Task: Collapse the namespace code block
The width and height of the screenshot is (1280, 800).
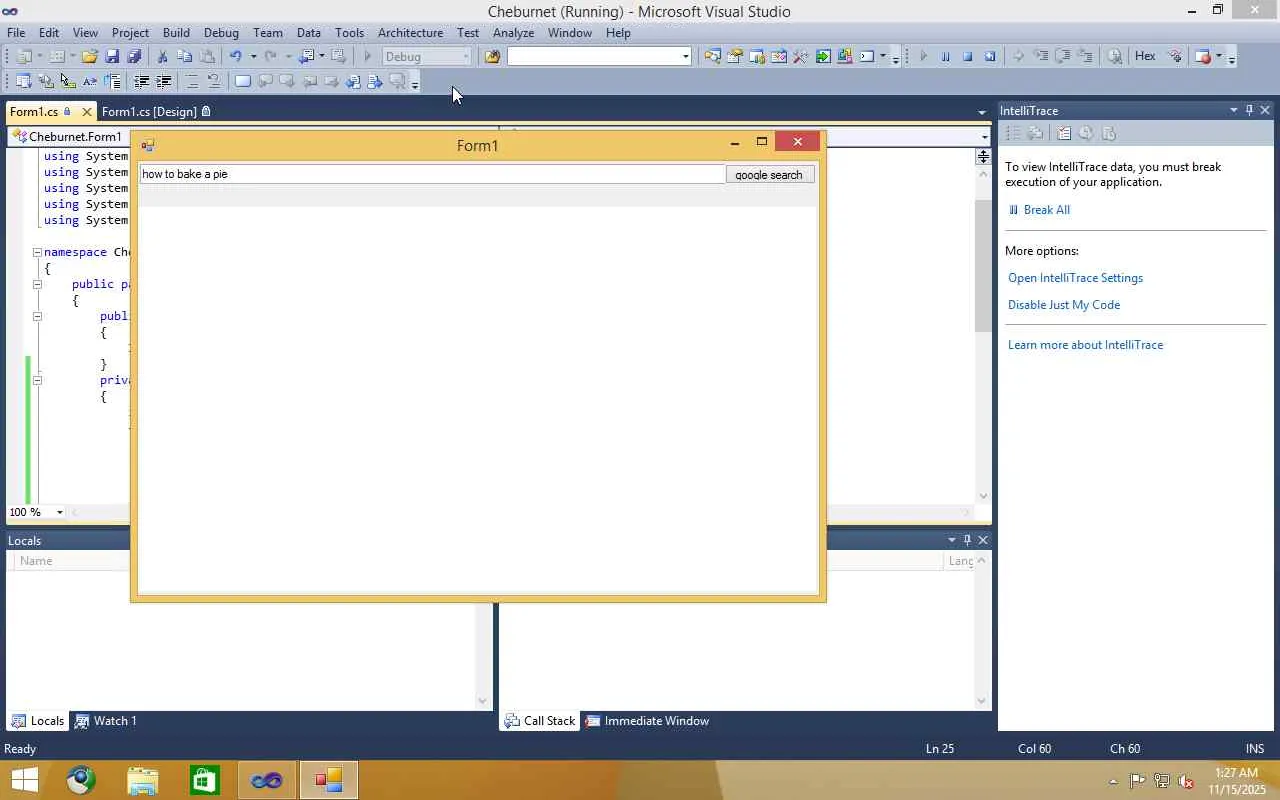Action: (x=37, y=252)
